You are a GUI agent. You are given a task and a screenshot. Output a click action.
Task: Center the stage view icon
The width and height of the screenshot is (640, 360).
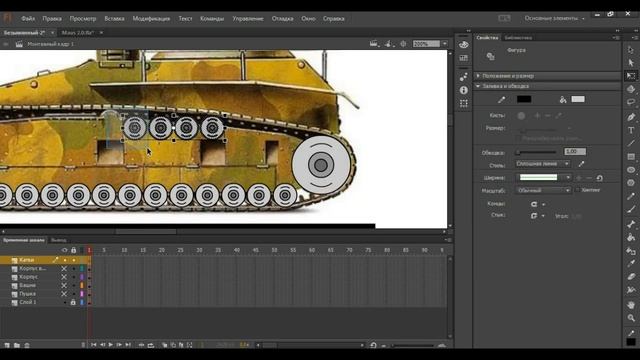tap(403, 44)
